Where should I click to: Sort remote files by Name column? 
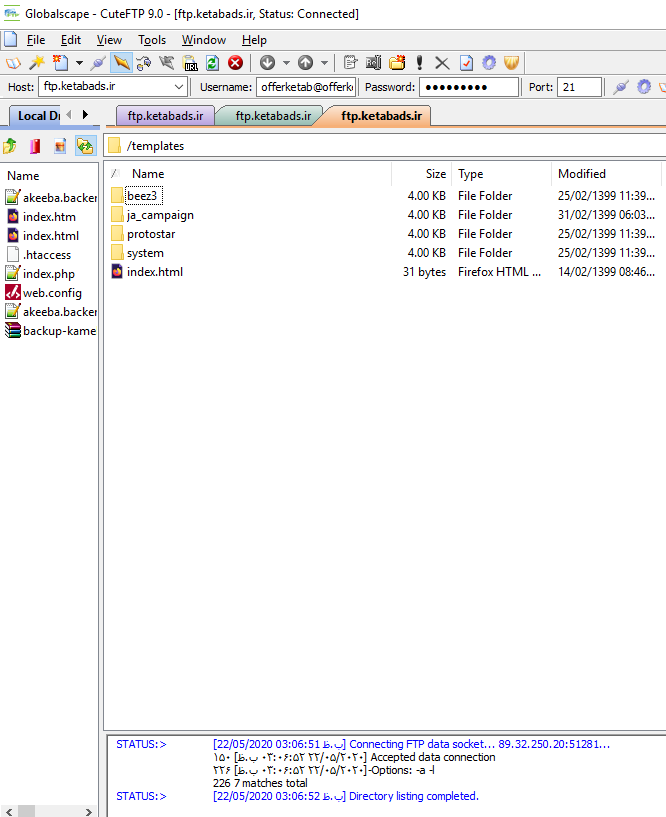point(148,174)
